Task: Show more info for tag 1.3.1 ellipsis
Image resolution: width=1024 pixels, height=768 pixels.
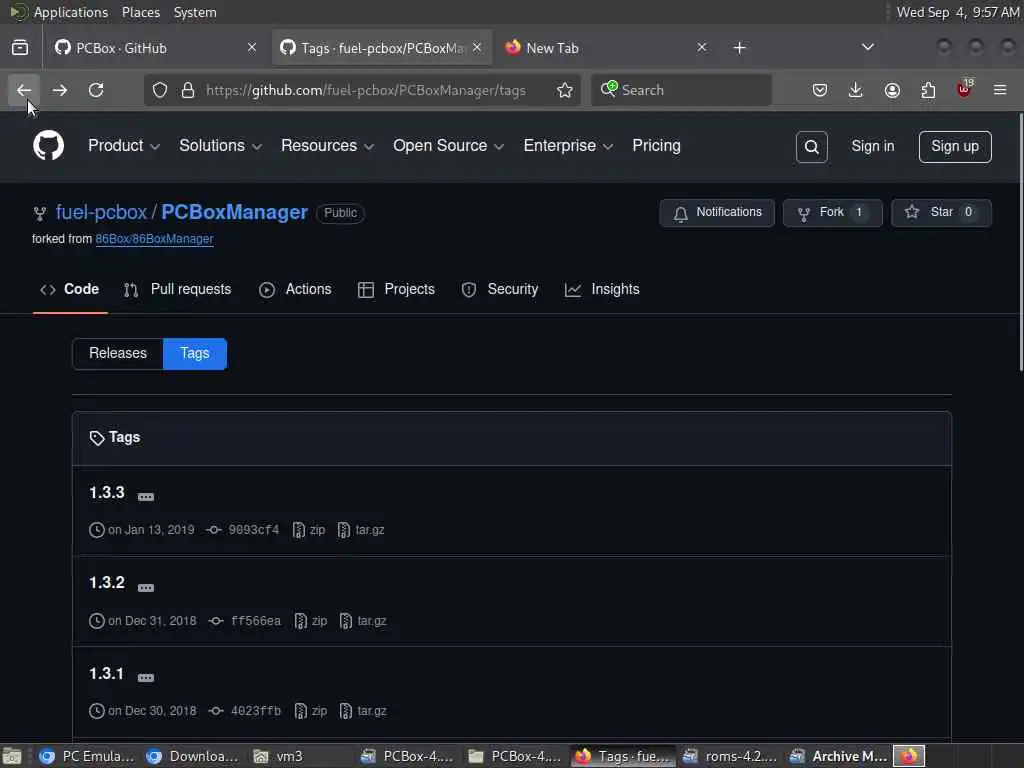Action: [x=146, y=678]
